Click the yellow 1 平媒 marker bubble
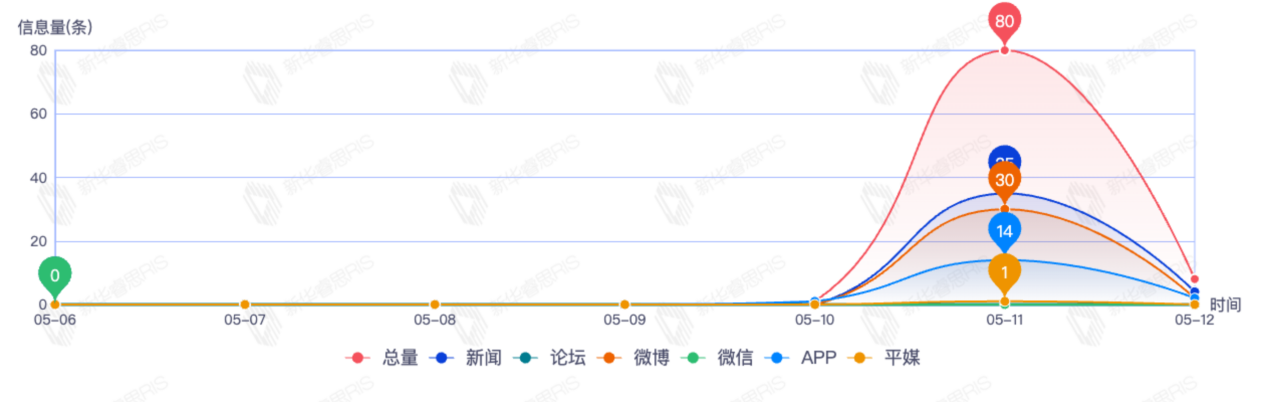The height and width of the screenshot is (402, 1265). tap(1005, 271)
